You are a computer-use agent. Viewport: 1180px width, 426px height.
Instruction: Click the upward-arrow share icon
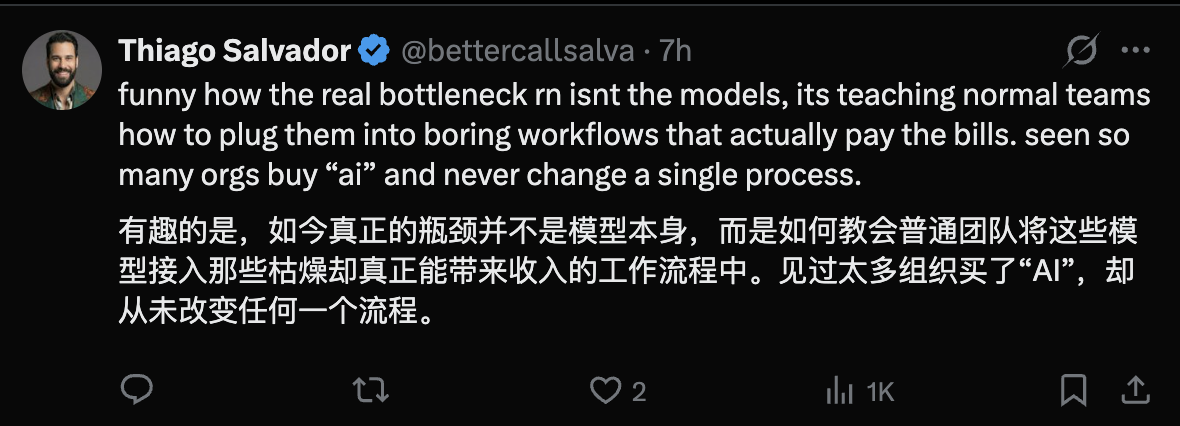tap(1137, 390)
